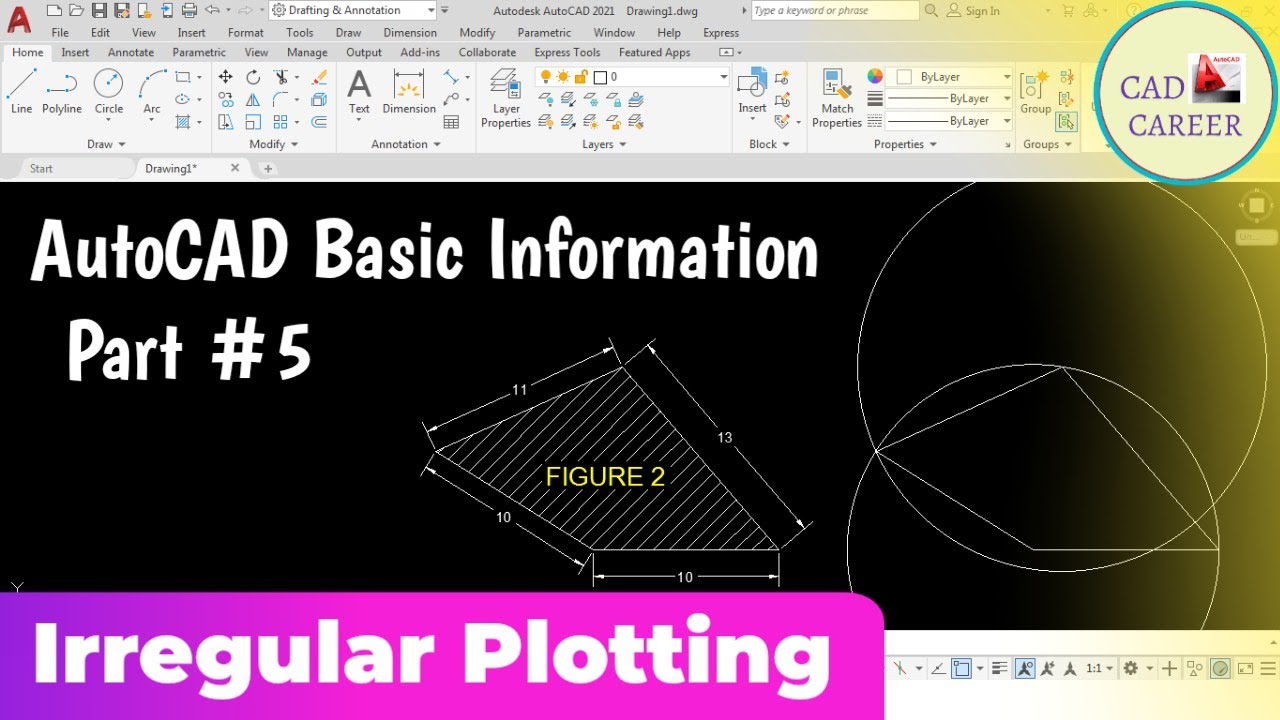Click the Undo arrow icon

pos(211,10)
